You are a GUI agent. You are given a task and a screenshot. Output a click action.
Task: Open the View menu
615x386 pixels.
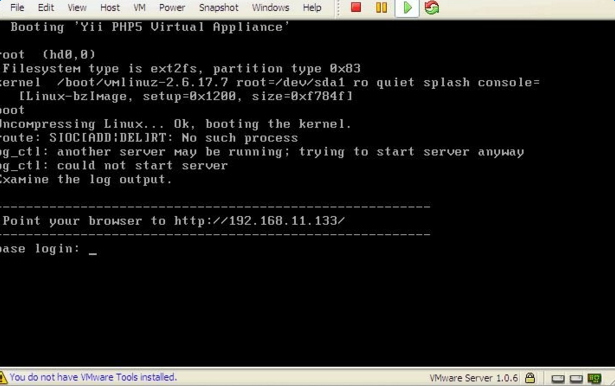77,7
